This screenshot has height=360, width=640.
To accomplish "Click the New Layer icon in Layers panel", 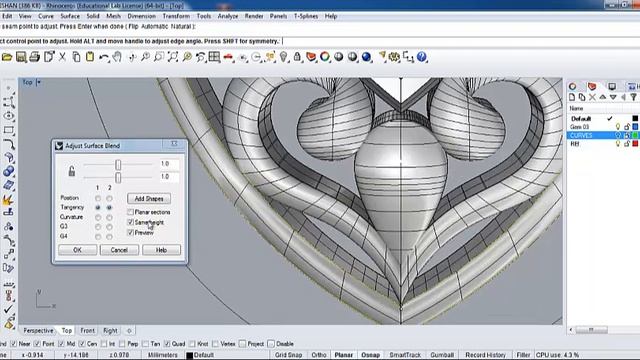I will 572,97.
